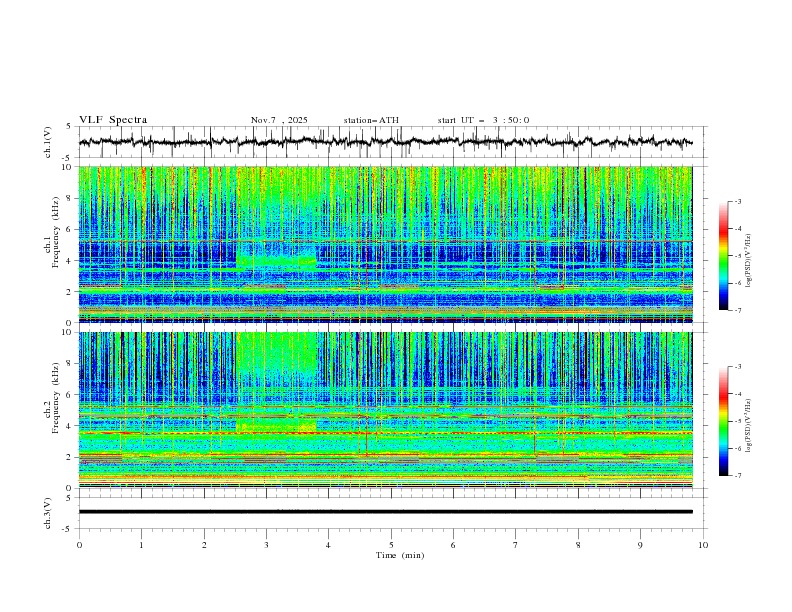Click the "Time (min)" axis label
This screenshot has width=792, height=612.
click(x=400, y=555)
